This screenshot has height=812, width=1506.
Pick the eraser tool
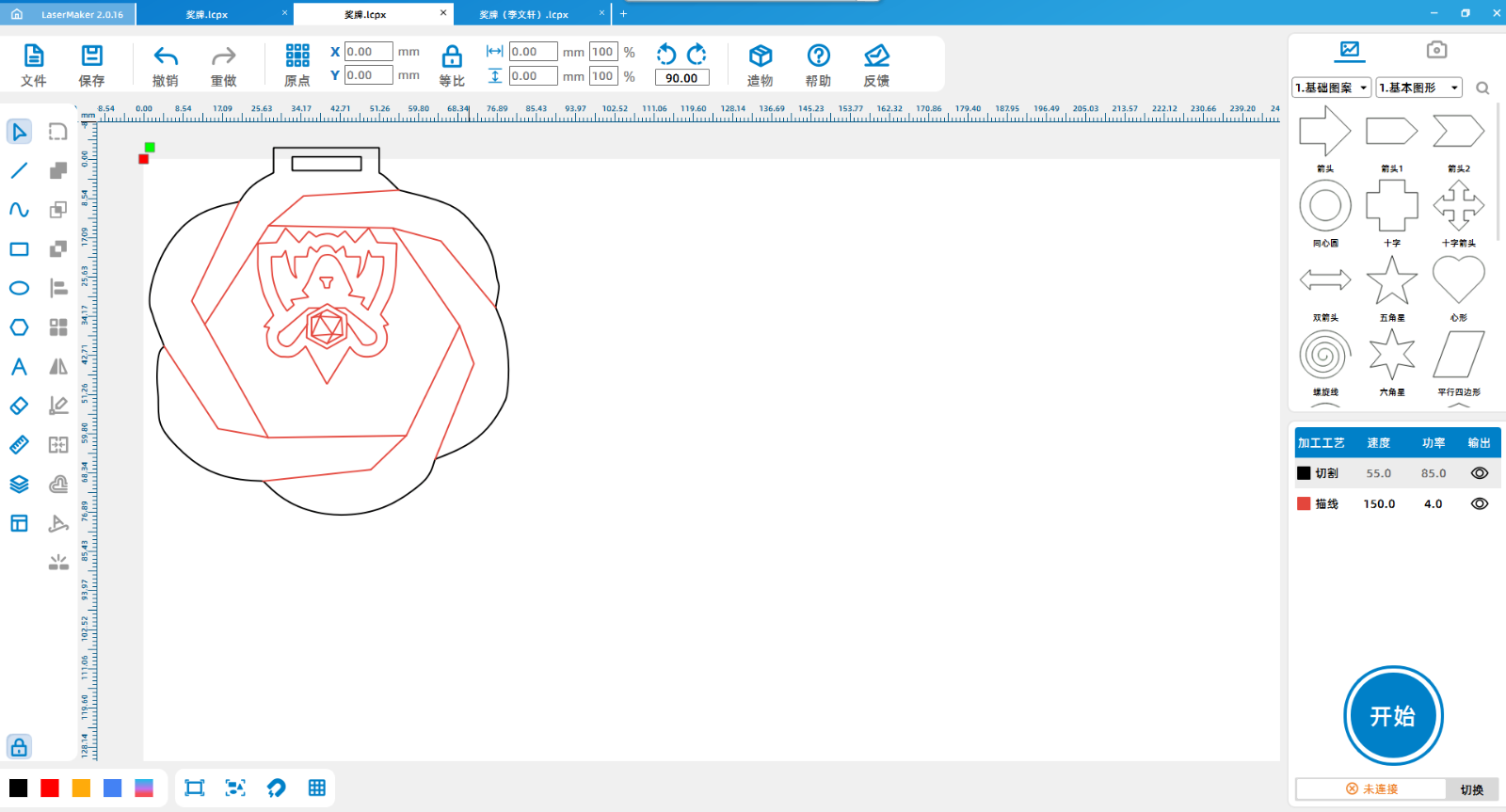coord(19,406)
